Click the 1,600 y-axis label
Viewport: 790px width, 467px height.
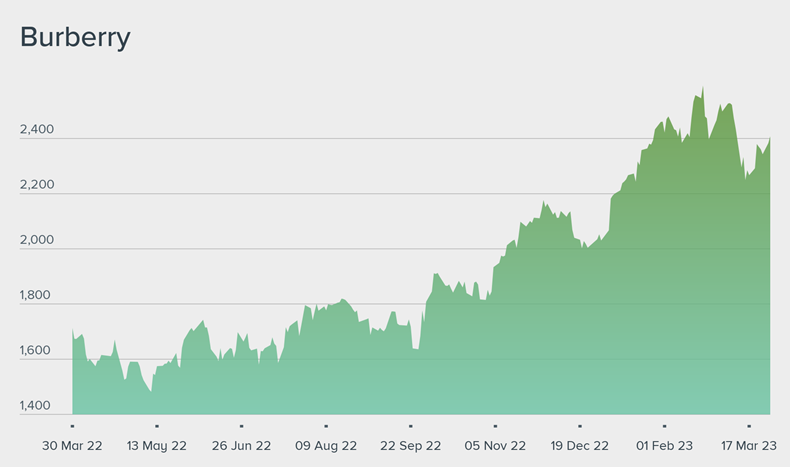(x=35, y=350)
